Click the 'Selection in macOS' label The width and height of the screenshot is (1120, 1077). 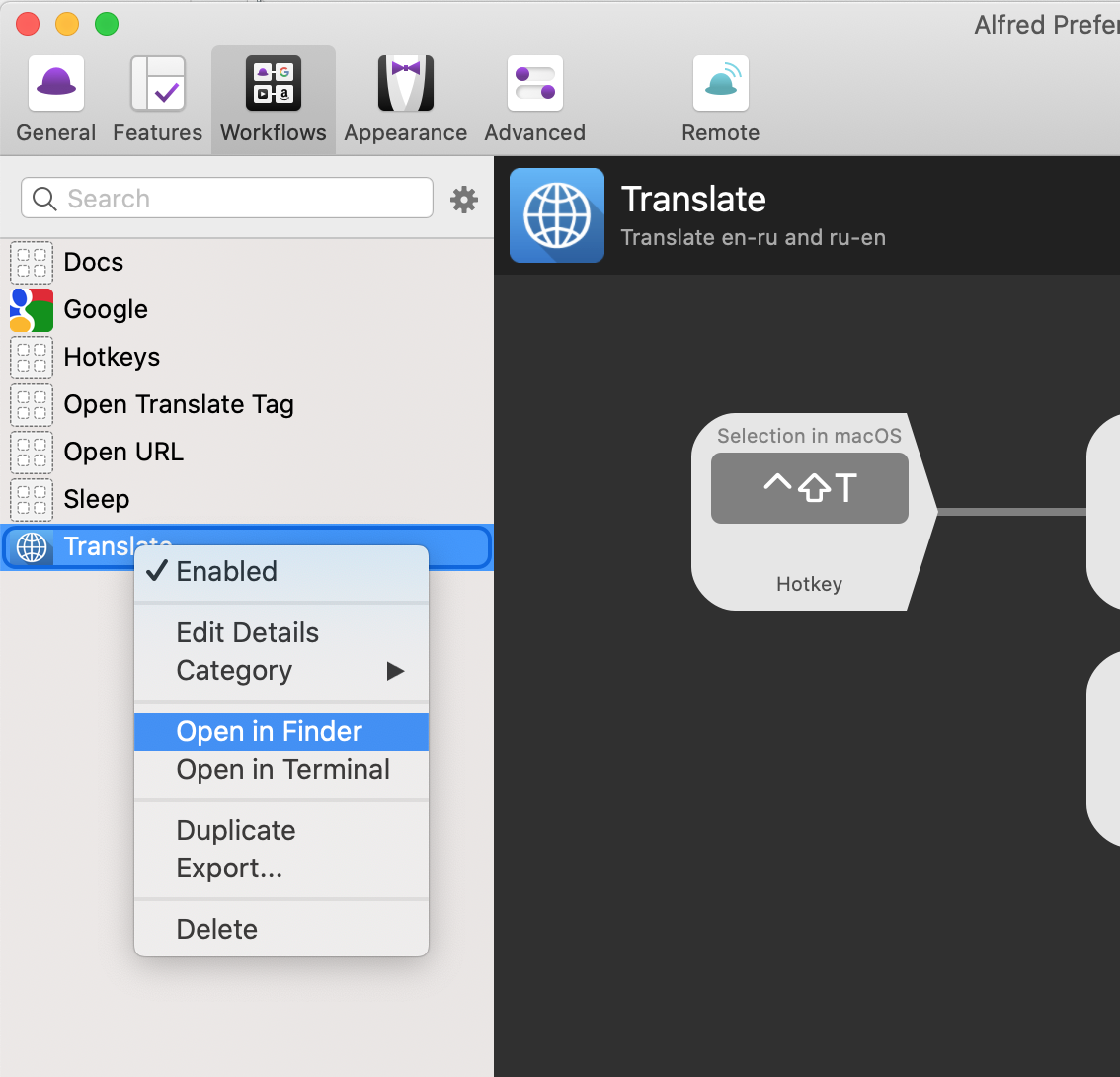pos(809,436)
